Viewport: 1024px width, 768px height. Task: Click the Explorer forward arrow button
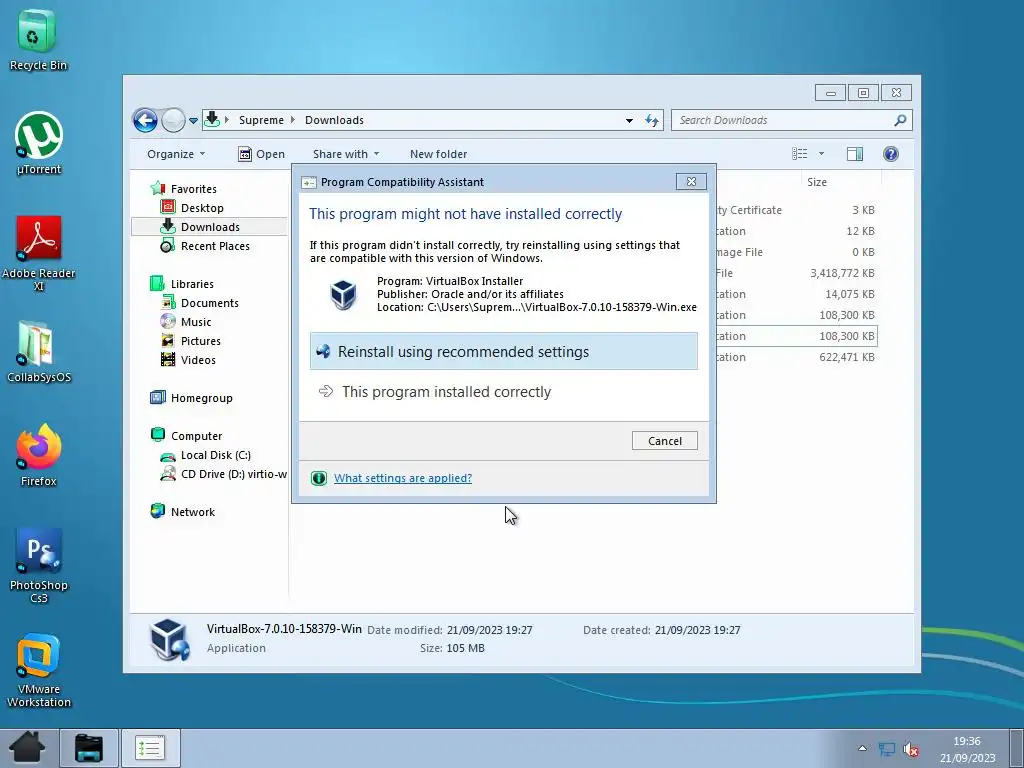coord(173,120)
